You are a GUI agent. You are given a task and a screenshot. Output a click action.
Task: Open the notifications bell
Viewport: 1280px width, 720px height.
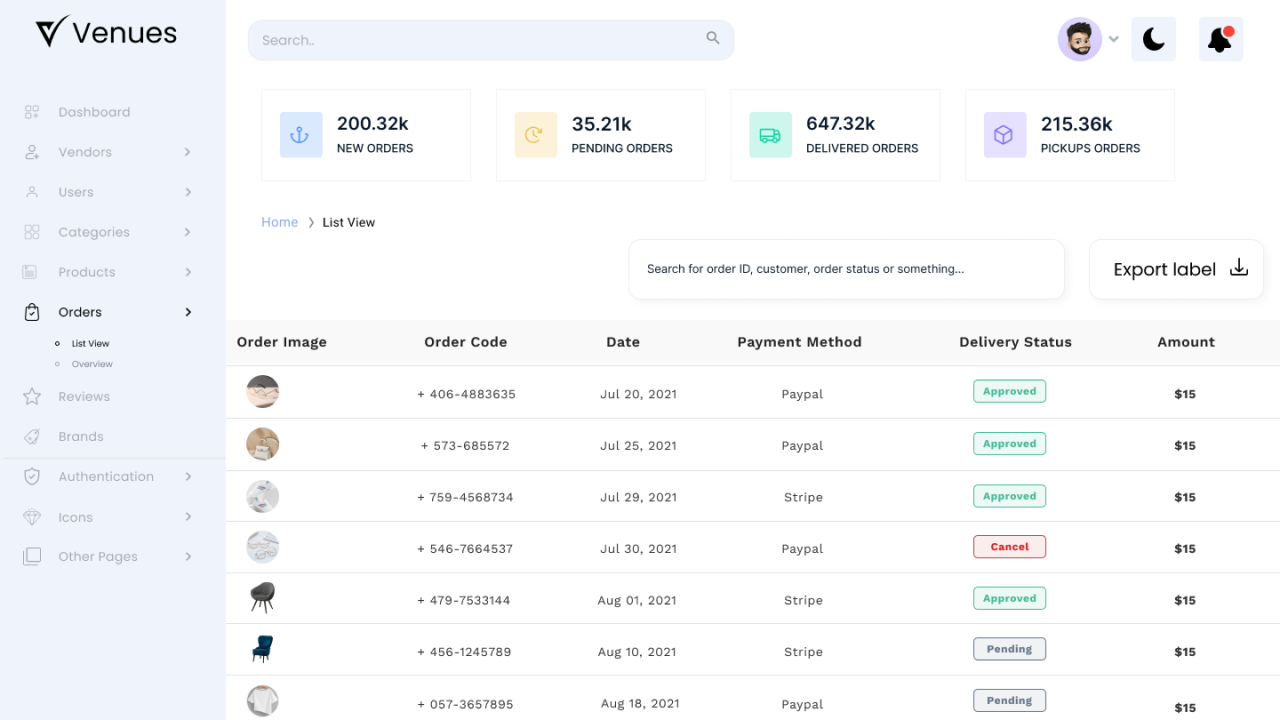[x=1220, y=39]
